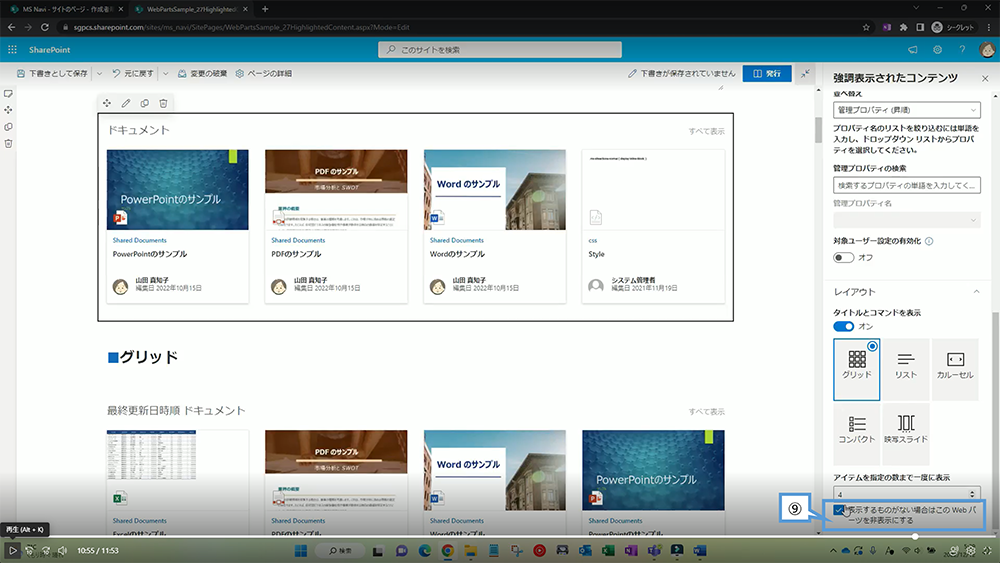The width and height of the screenshot is (1000, 563).
Task: Adjust the items count stepper arrows
Action: pyautogui.click(x=972, y=494)
